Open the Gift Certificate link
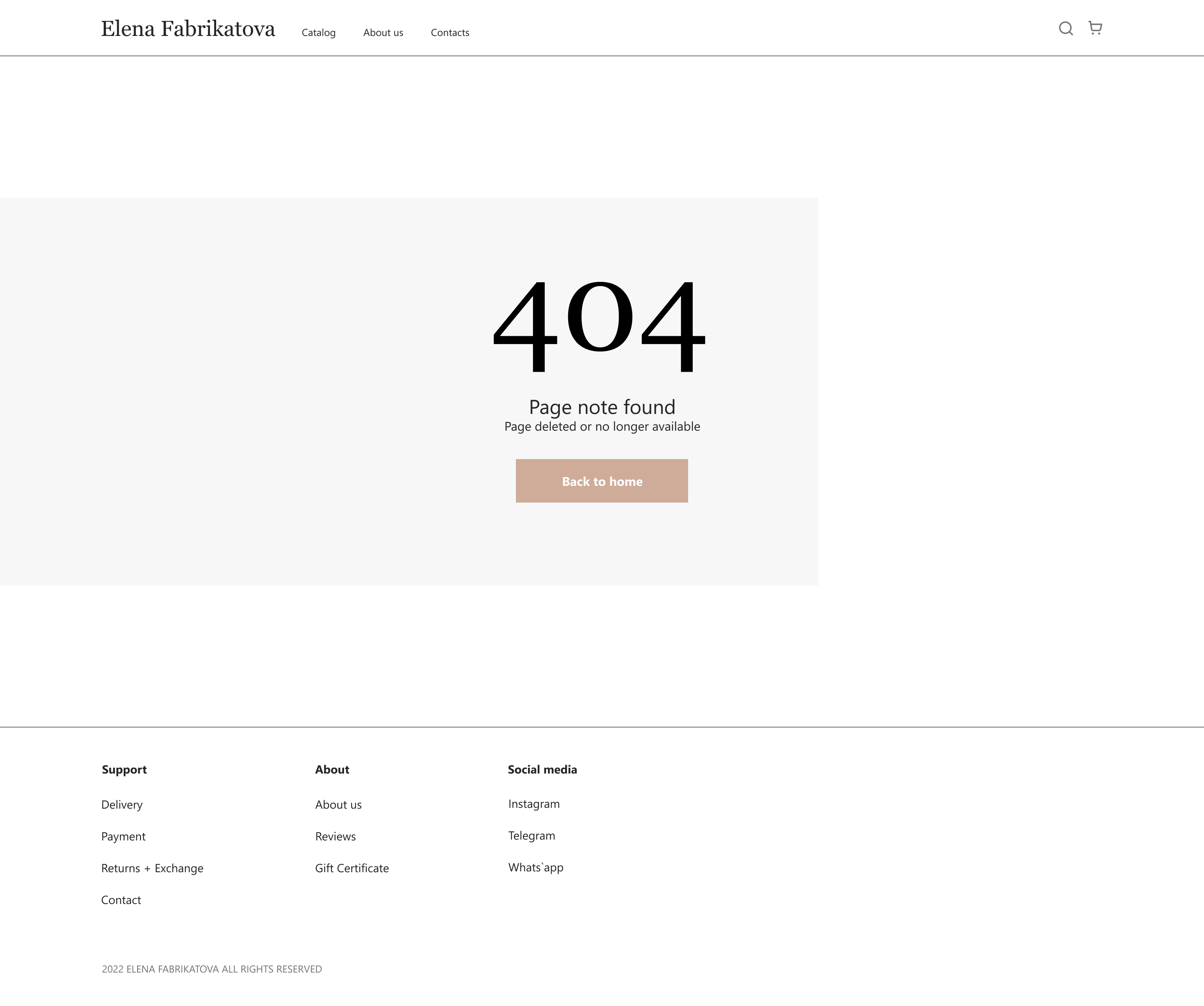Image resolution: width=1204 pixels, height=1006 pixels. pyautogui.click(x=352, y=868)
